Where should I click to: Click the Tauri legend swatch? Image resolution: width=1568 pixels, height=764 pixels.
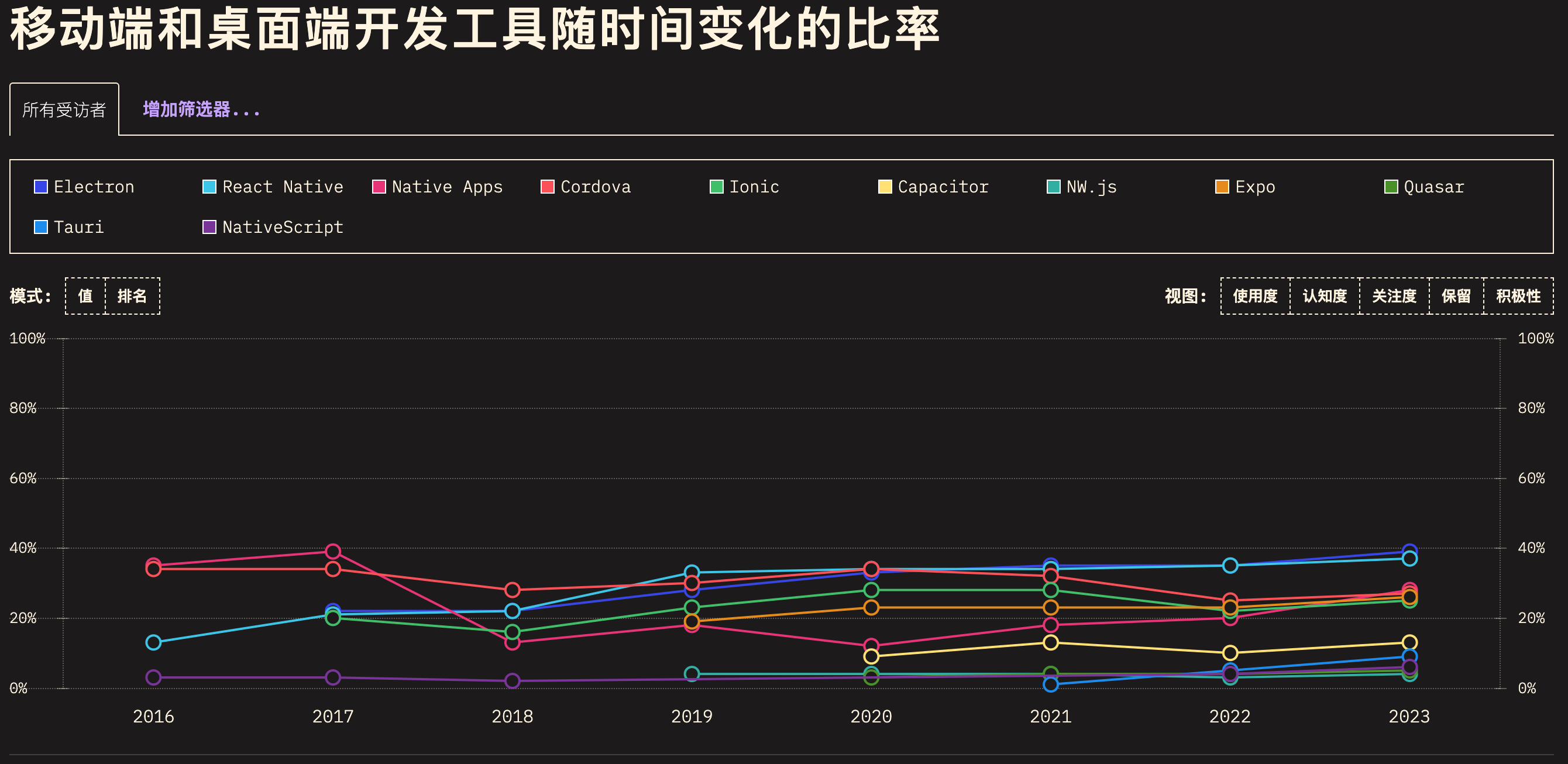click(x=41, y=227)
